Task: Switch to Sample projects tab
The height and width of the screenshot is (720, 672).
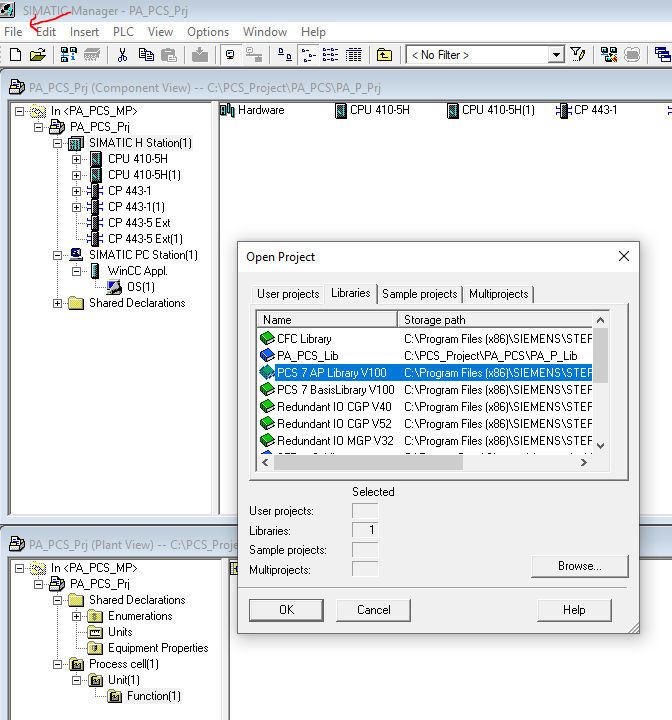Action: (420, 294)
